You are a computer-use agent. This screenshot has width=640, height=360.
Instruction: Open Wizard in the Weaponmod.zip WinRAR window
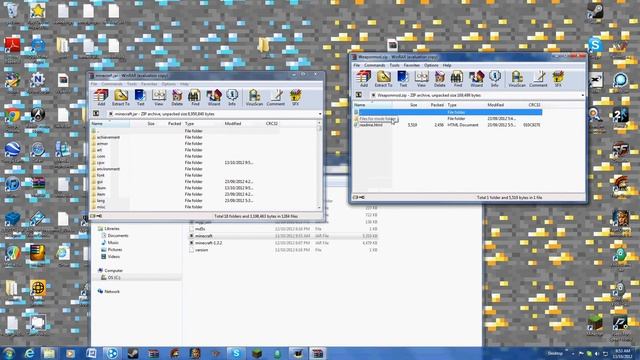[476, 79]
